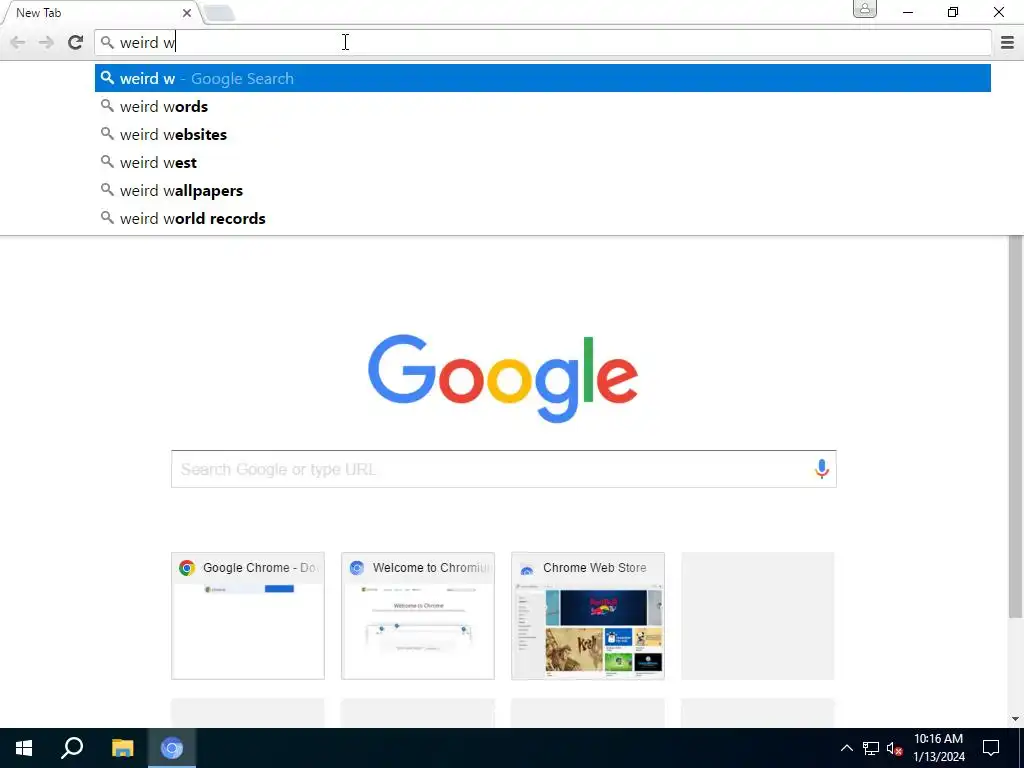Reload the page with refresh icon
This screenshot has width=1024, height=768.
coord(75,42)
